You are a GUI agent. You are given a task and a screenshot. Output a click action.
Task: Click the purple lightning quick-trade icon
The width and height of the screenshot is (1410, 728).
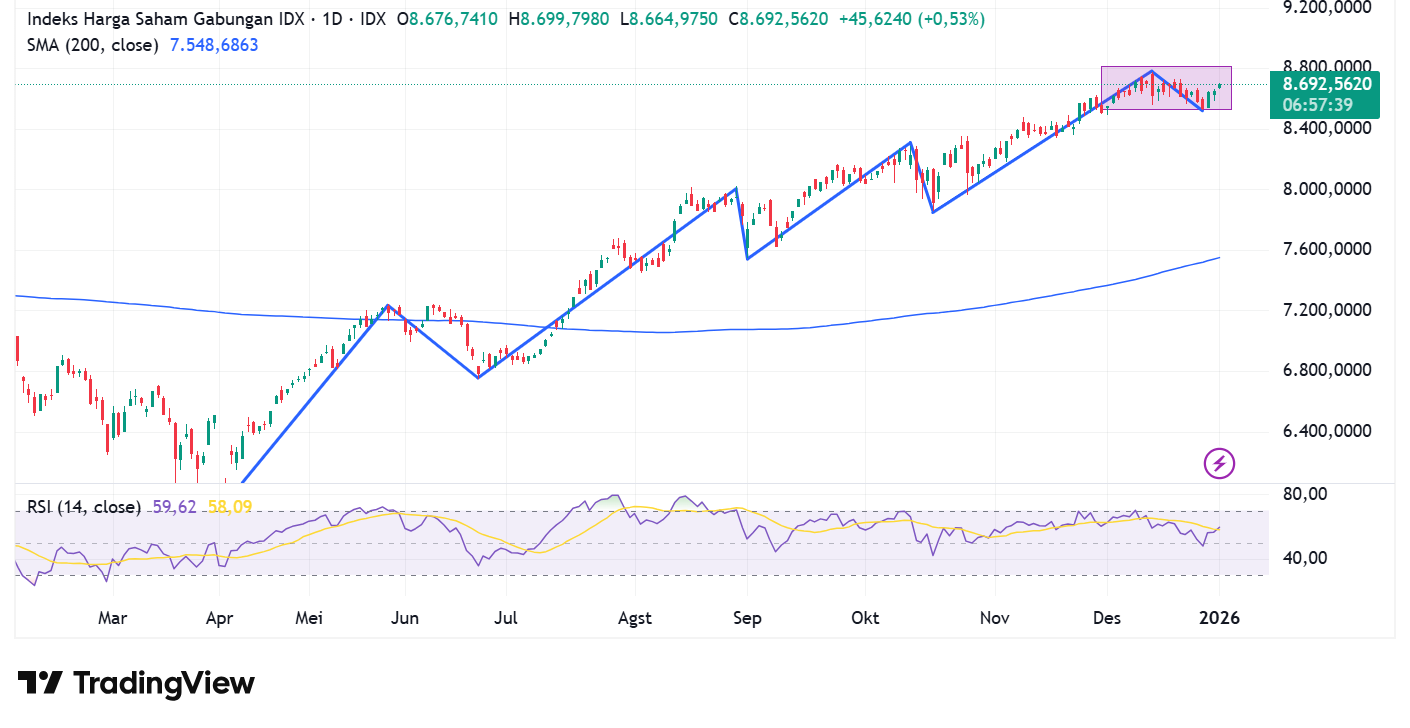pyautogui.click(x=1218, y=464)
